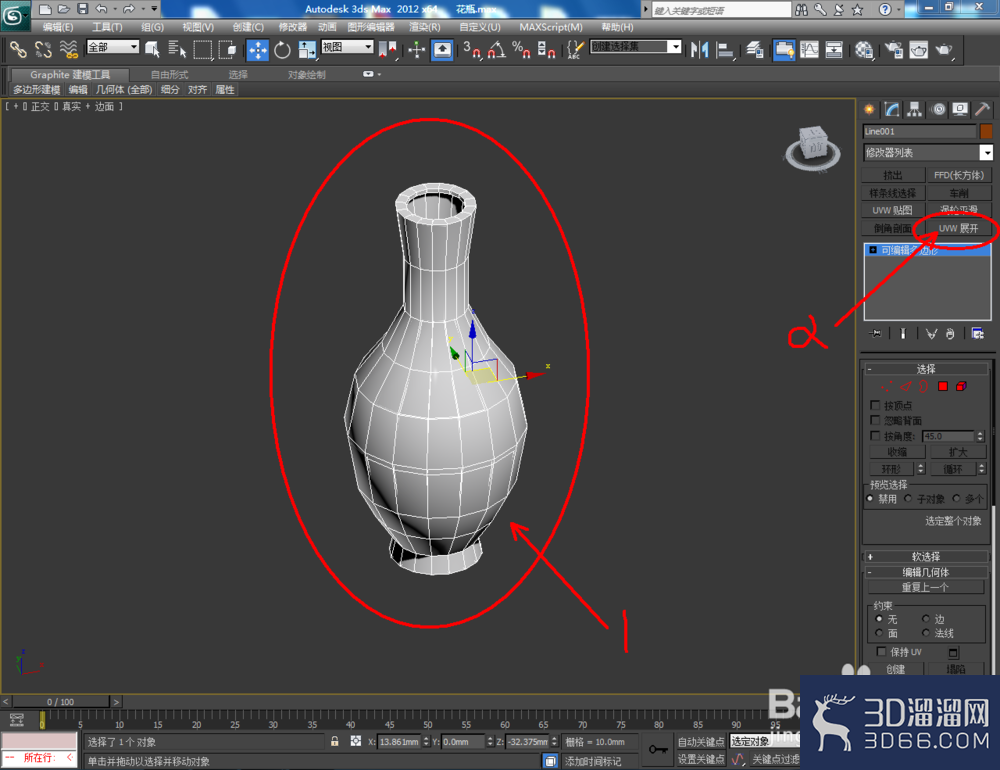The image size is (1000, 770).
Task: Toggle the Spinner Snap icon
Action: point(546,50)
